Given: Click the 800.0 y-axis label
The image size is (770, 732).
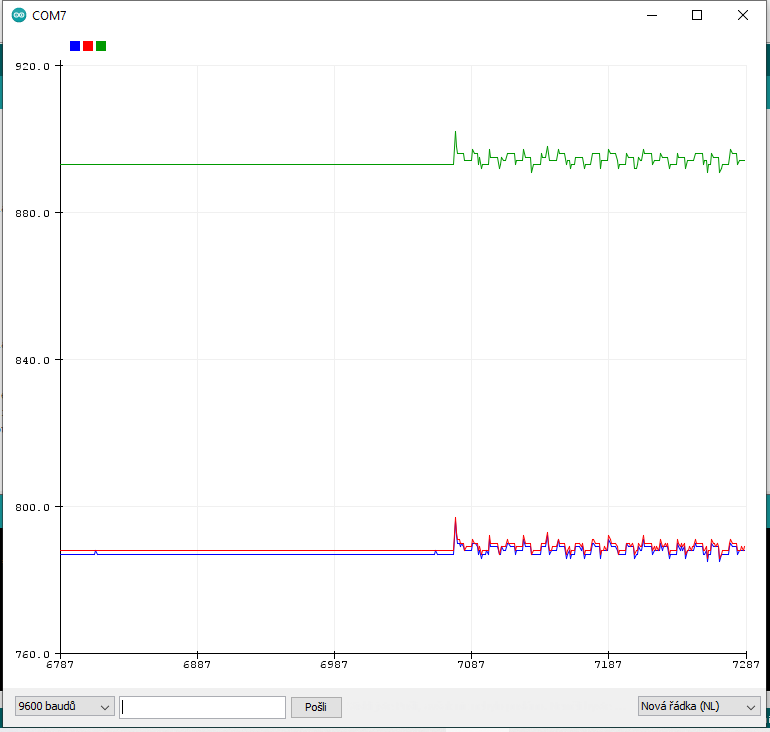Looking at the screenshot, I should [x=31, y=507].
